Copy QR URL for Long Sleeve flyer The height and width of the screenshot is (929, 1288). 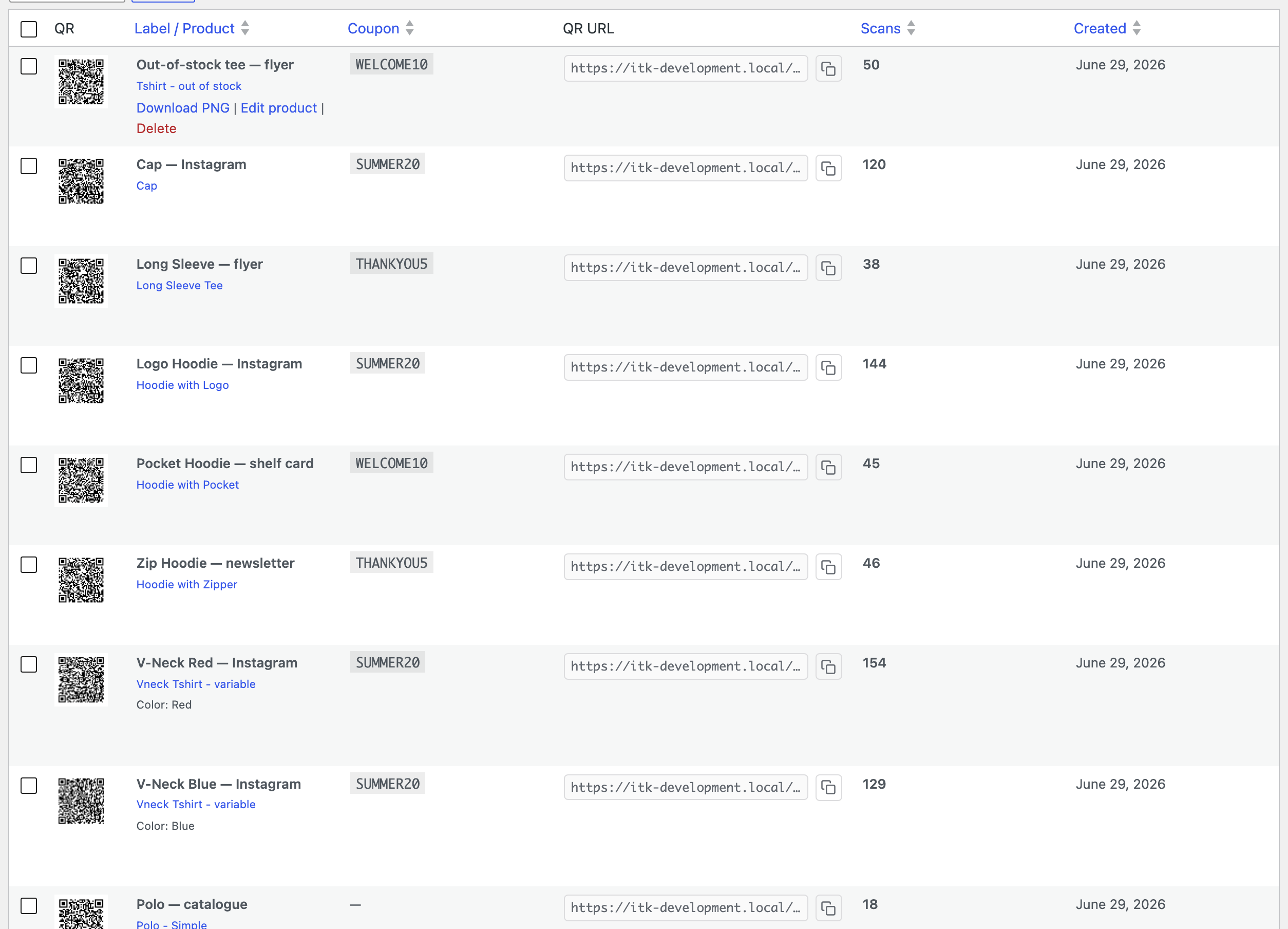tap(828, 268)
